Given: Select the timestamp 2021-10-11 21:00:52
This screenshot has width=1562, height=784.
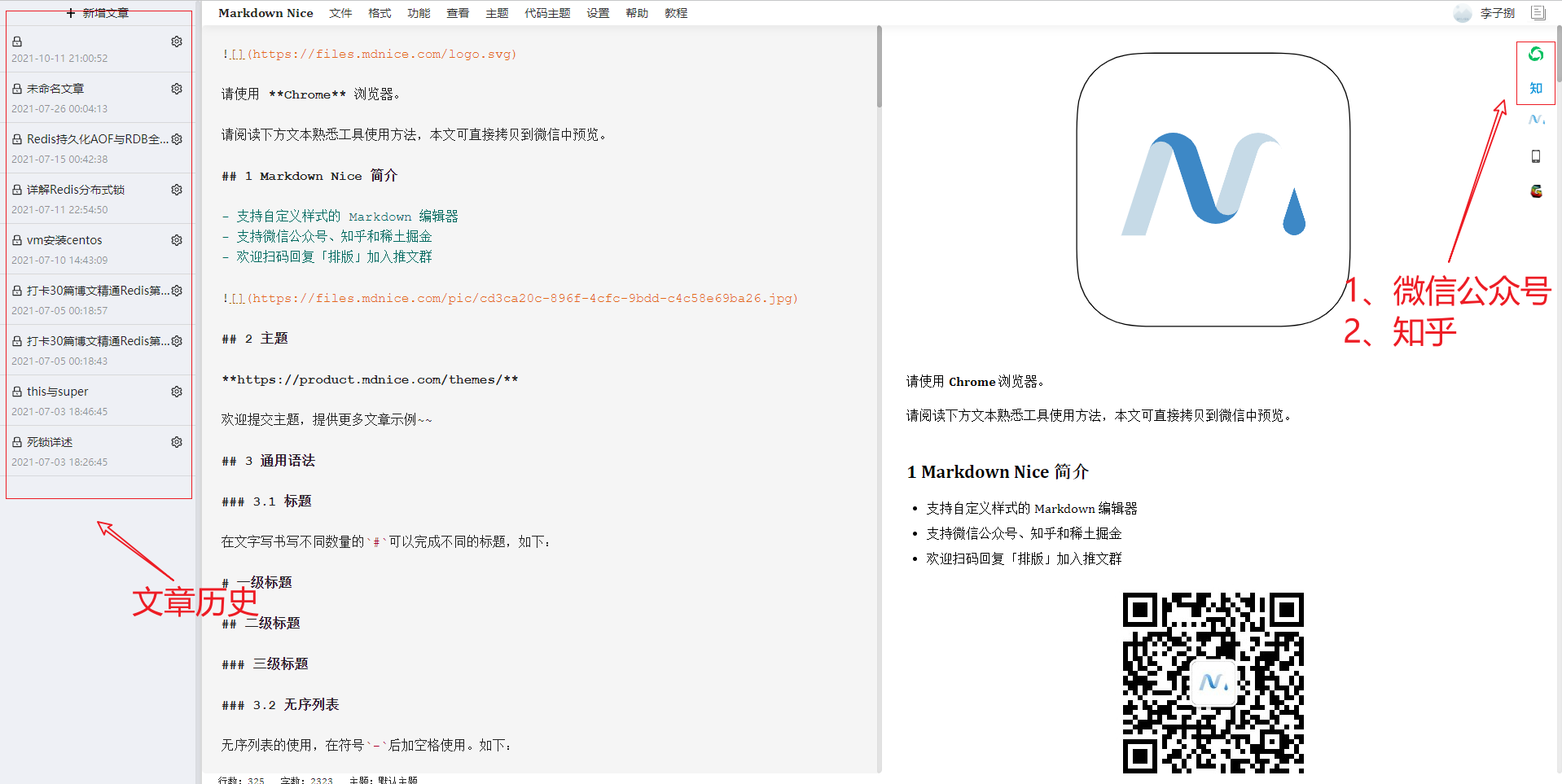Looking at the screenshot, I should click(59, 59).
